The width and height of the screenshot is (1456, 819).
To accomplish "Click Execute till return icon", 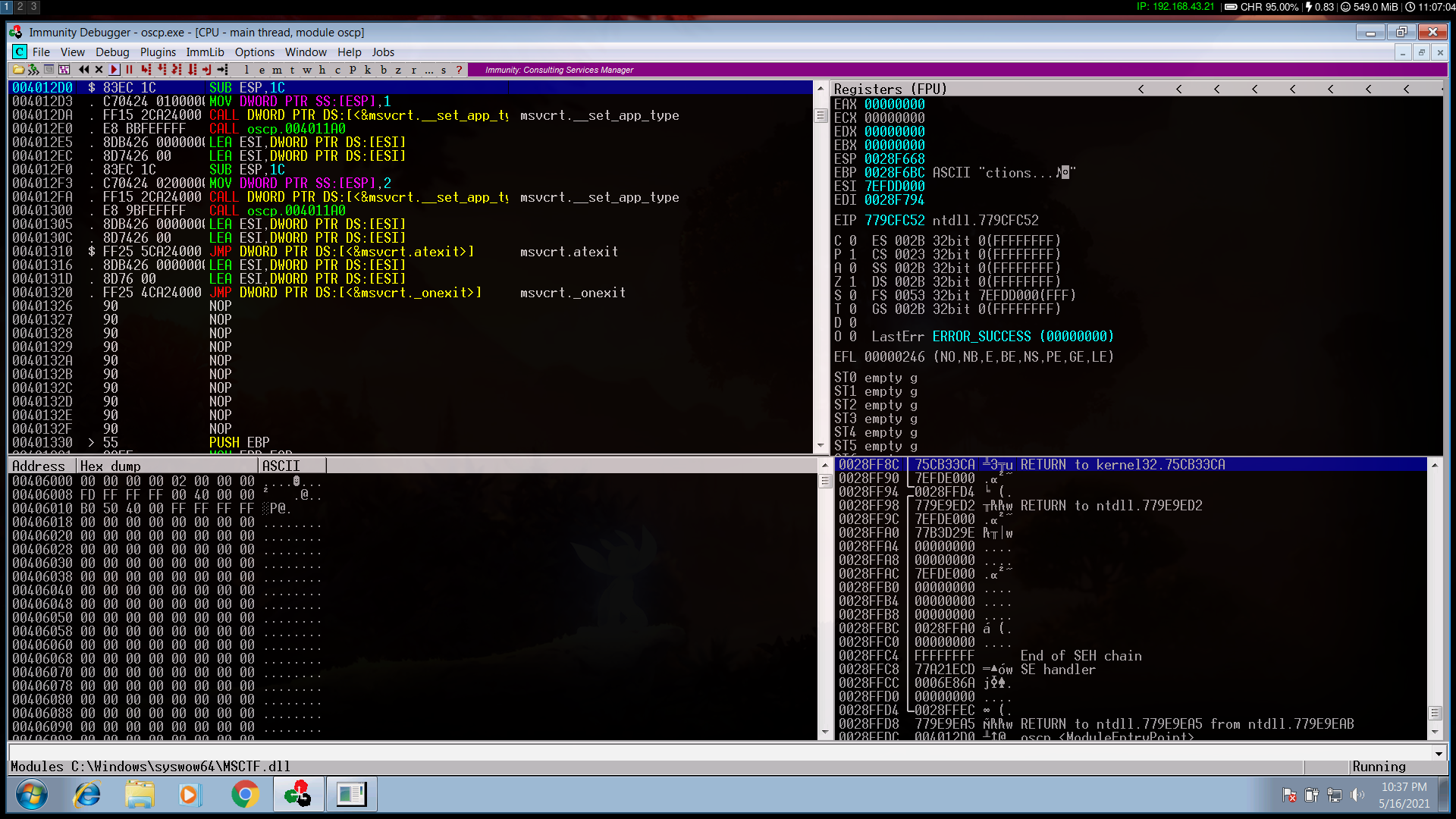I will (206, 70).
